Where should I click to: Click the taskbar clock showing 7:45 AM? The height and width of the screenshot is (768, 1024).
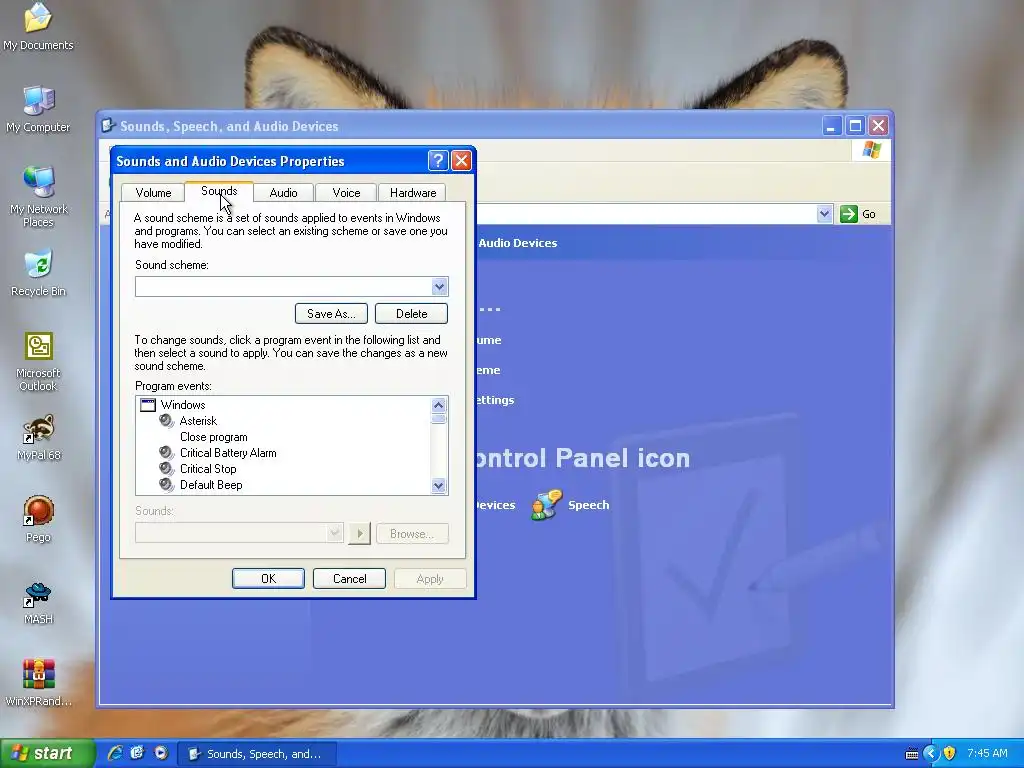coord(987,753)
